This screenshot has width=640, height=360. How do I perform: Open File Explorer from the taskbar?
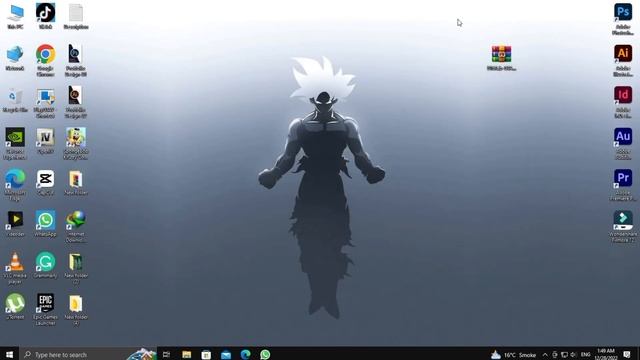(187, 354)
